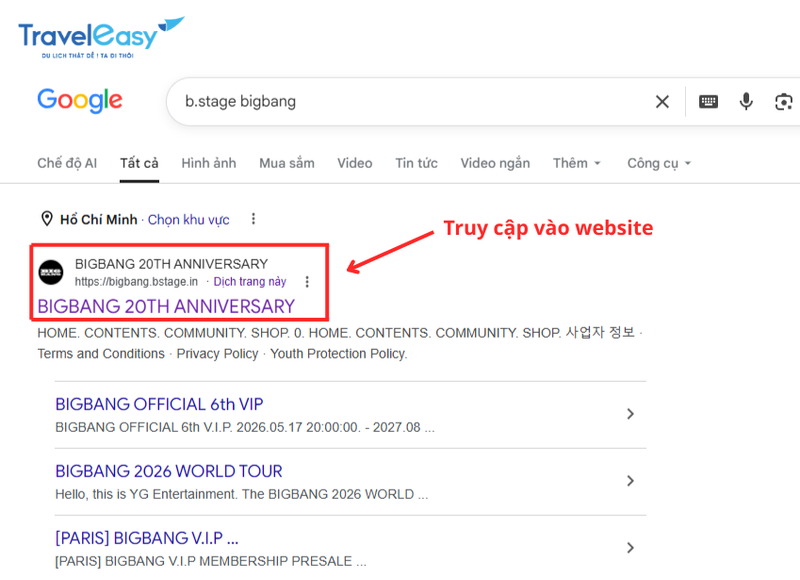The width and height of the screenshot is (800, 580).
Task: Open the options dots beside Dịch trang này
Action: 307,282
